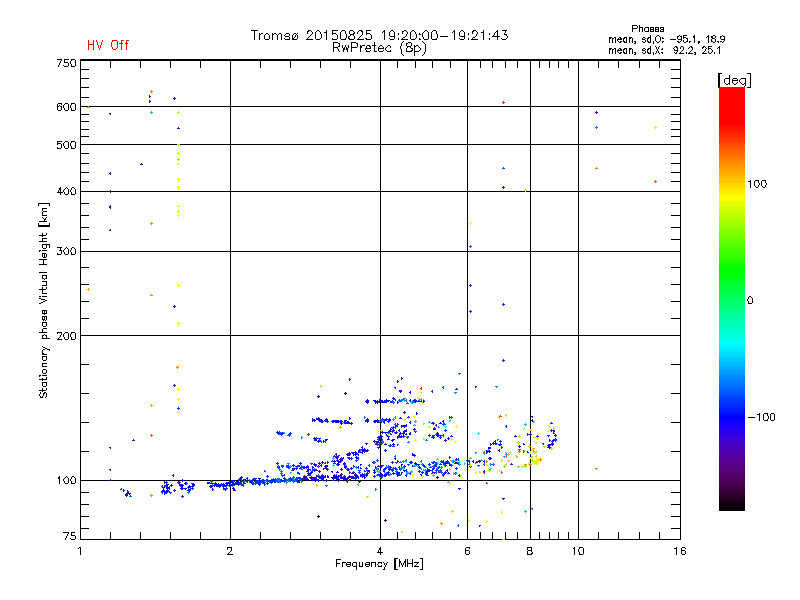Click the x-axis '16' tick label

pos(680,551)
